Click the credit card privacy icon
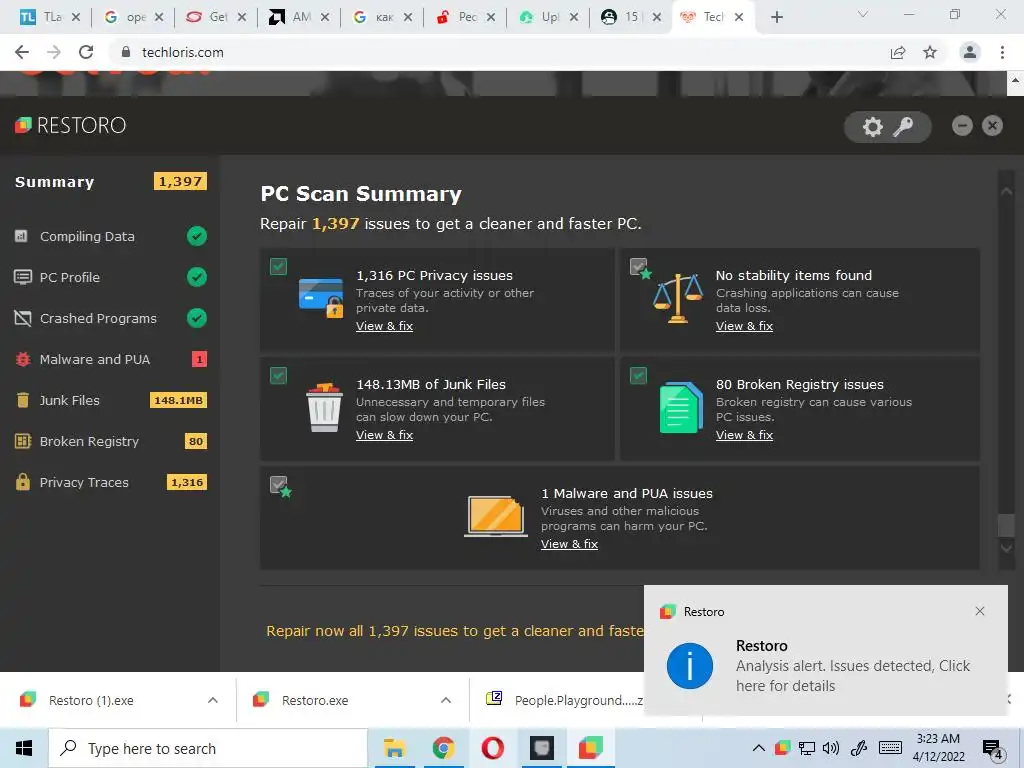The width and height of the screenshot is (1024, 768). 321,297
